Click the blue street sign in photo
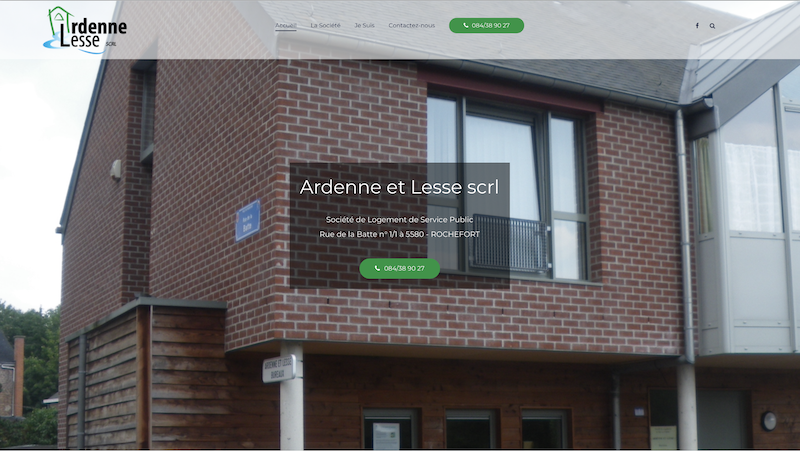 (248, 220)
